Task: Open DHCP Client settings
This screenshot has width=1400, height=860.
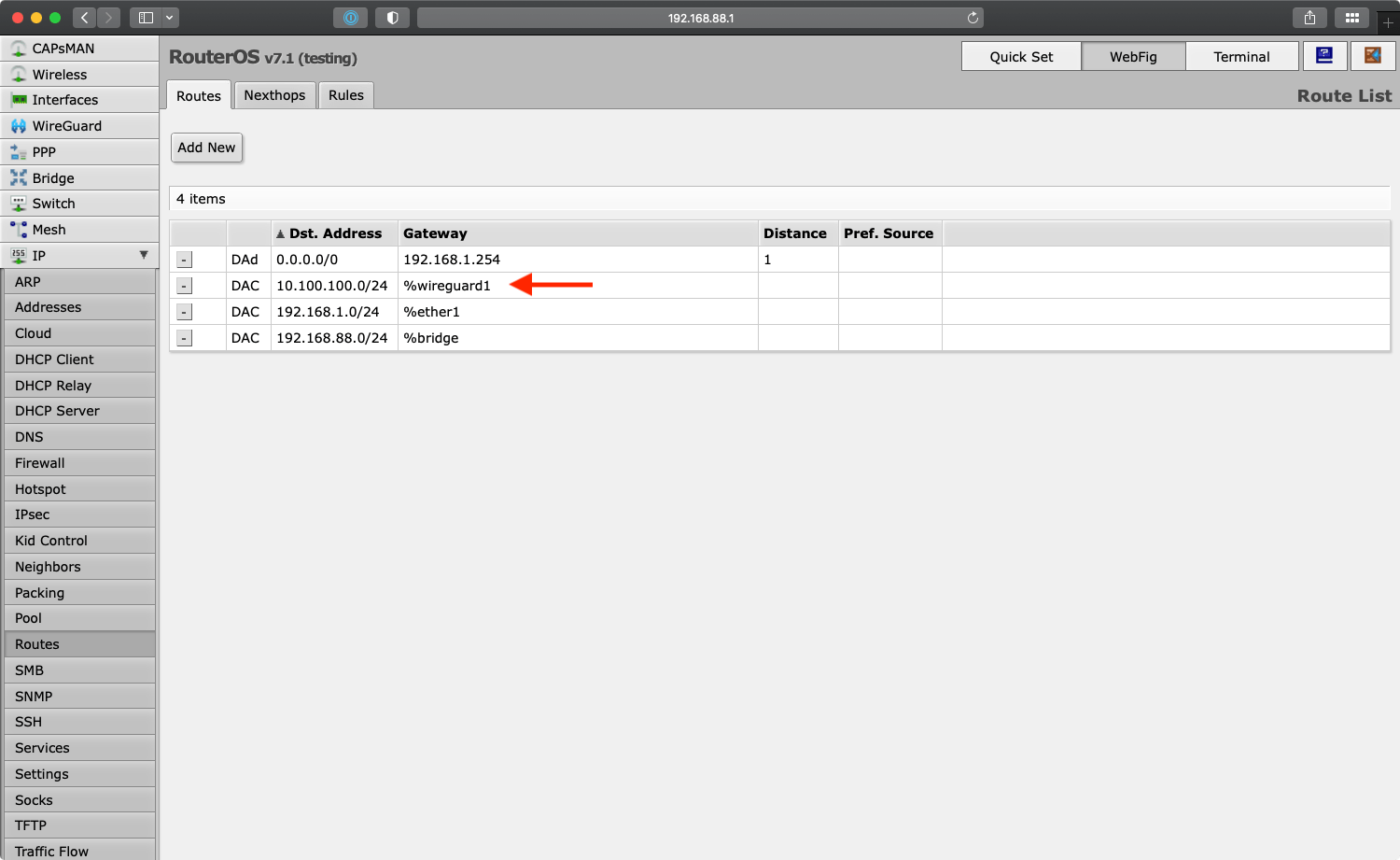Action: point(79,360)
